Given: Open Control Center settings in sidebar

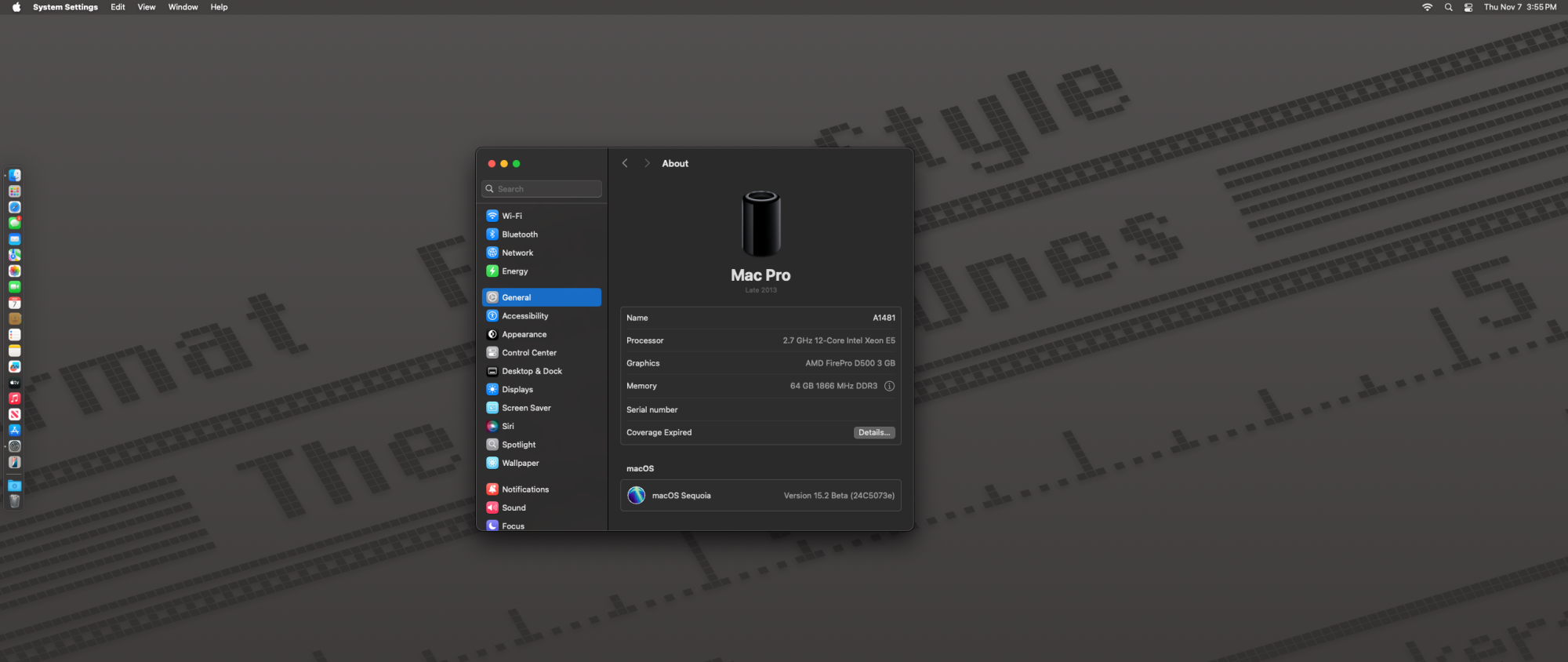Looking at the screenshot, I should (x=542, y=353).
